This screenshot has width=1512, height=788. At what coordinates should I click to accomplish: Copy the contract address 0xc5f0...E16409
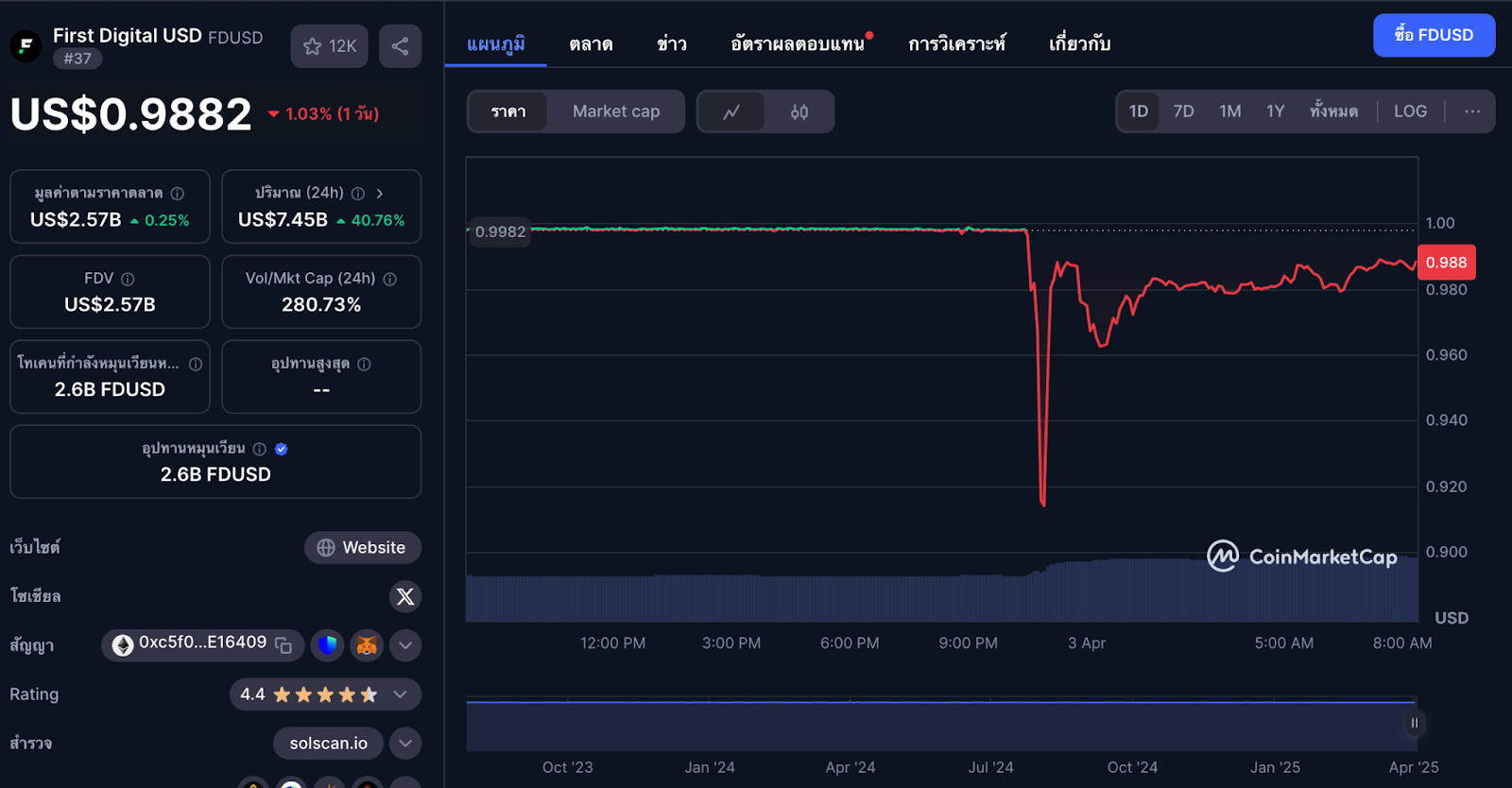click(283, 644)
